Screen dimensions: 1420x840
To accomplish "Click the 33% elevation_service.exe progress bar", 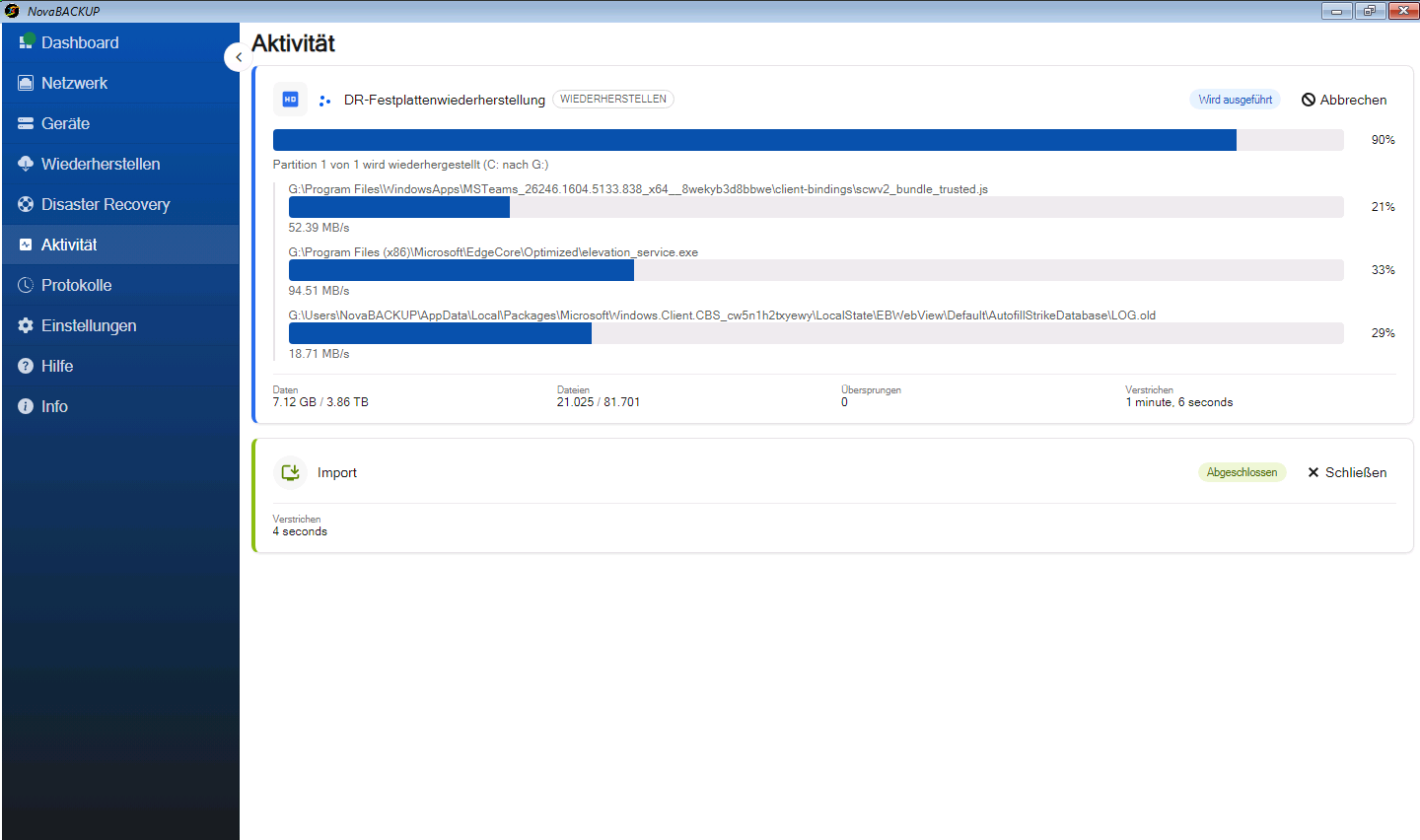I will (816, 270).
